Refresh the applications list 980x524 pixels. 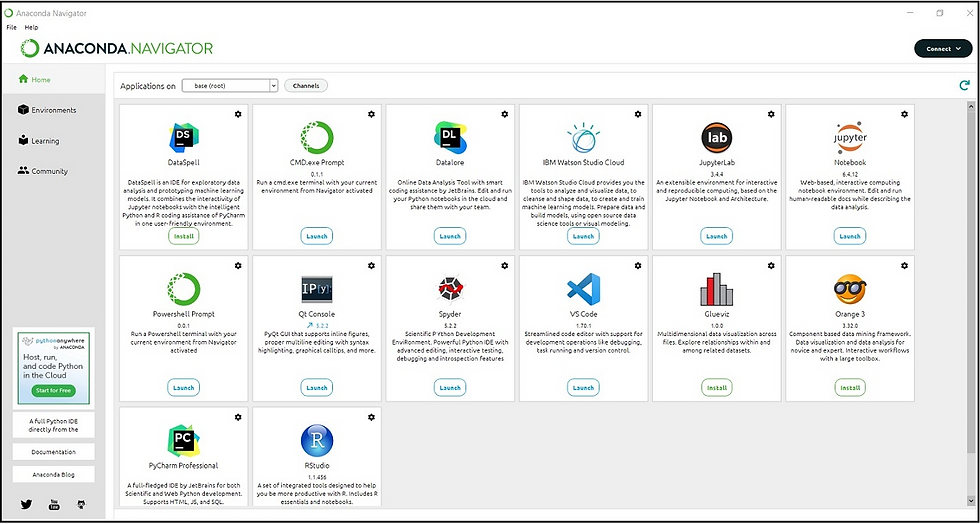(x=964, y=86)
